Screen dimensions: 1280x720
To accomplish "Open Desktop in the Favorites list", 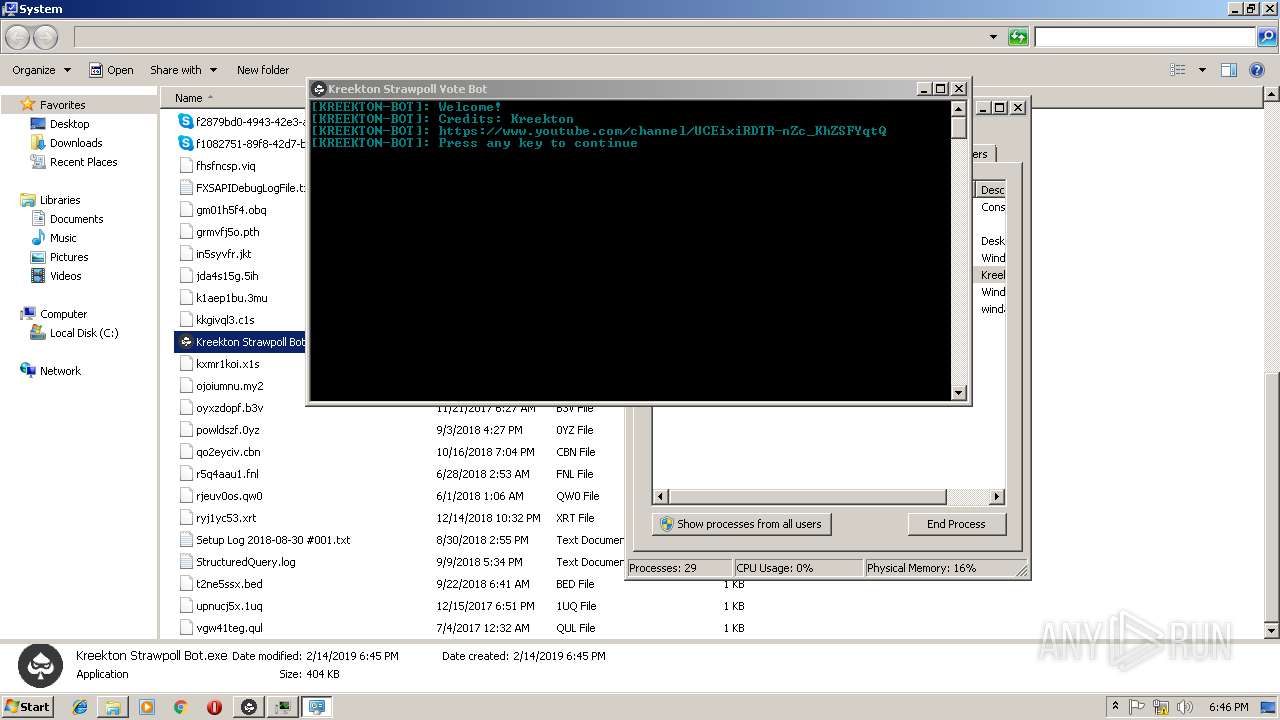I will click(x=69, y=124).
